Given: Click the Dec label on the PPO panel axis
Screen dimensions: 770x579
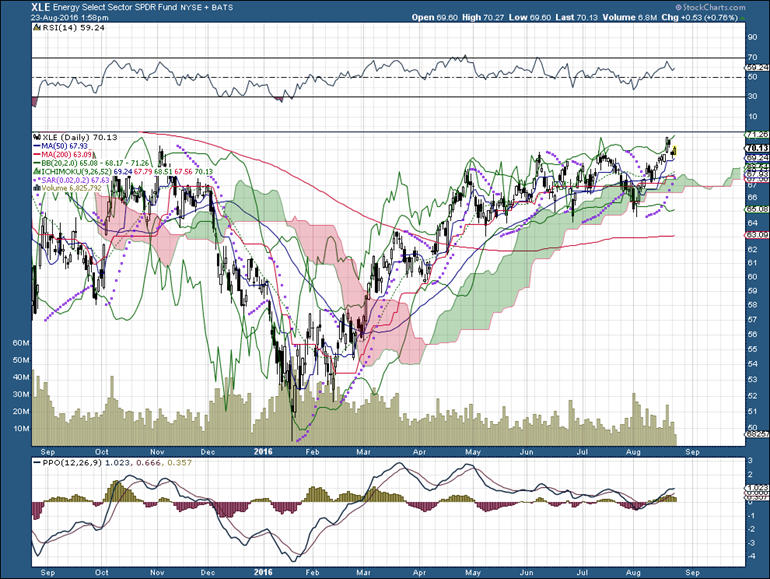Looking at the screenshot, I should pyautogui.click(x=208, y=573).
